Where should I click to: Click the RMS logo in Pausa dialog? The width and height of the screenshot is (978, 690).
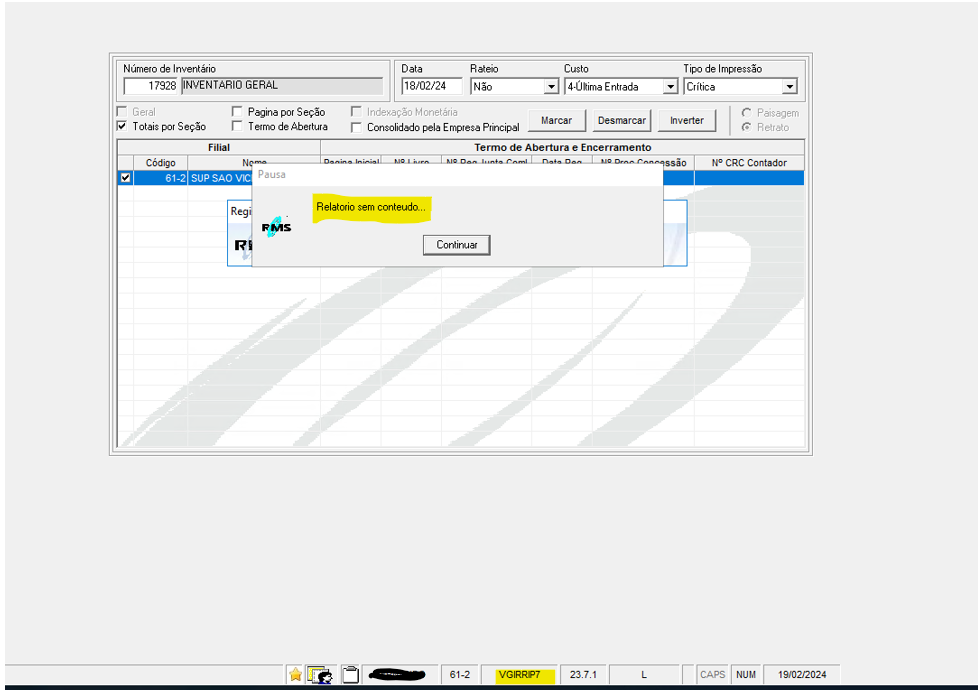pos(277,228)
